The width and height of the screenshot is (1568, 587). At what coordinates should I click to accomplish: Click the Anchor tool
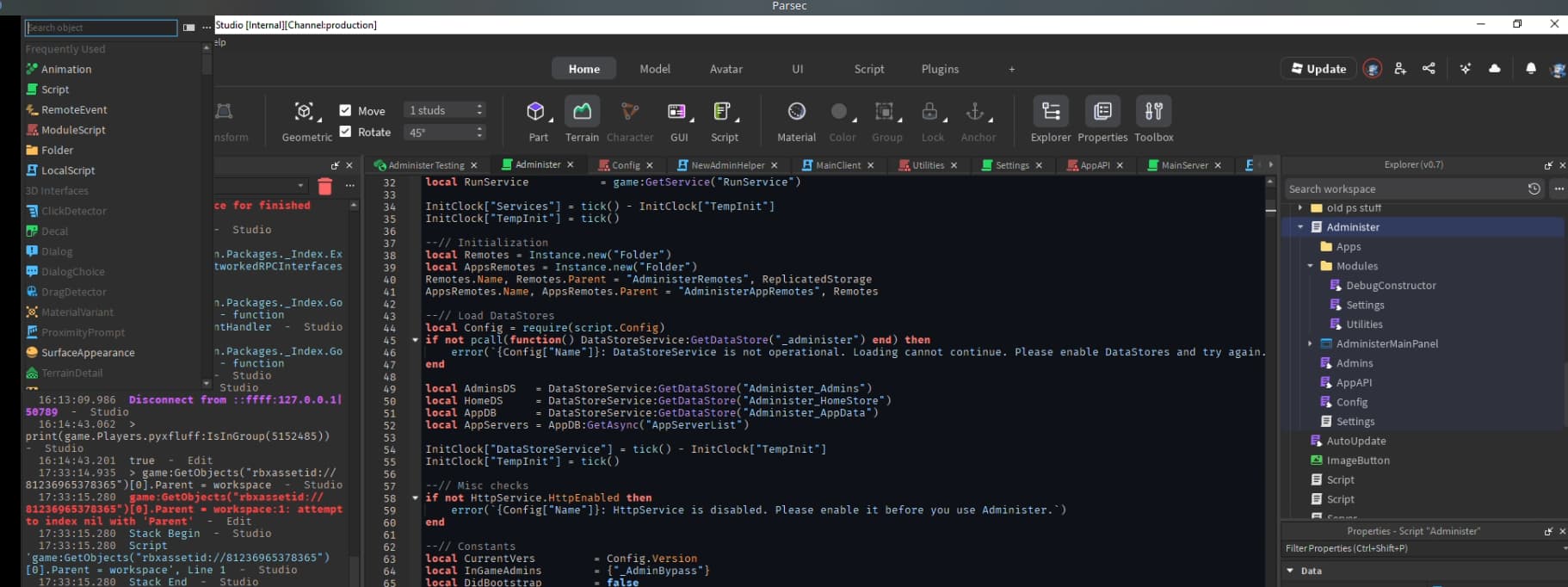[x=975, y=111]
